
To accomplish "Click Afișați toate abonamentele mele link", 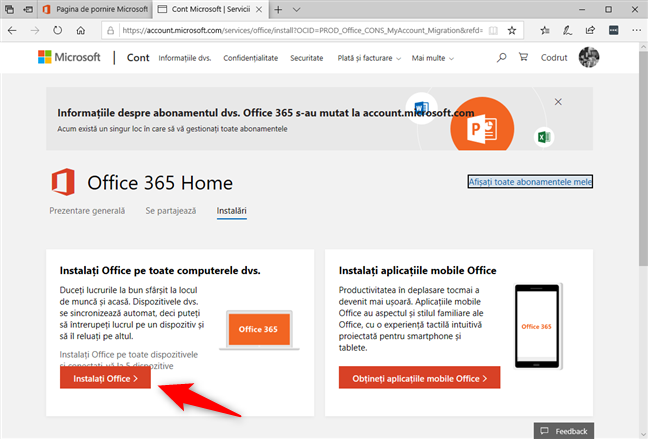I will (x=530, y=182).
